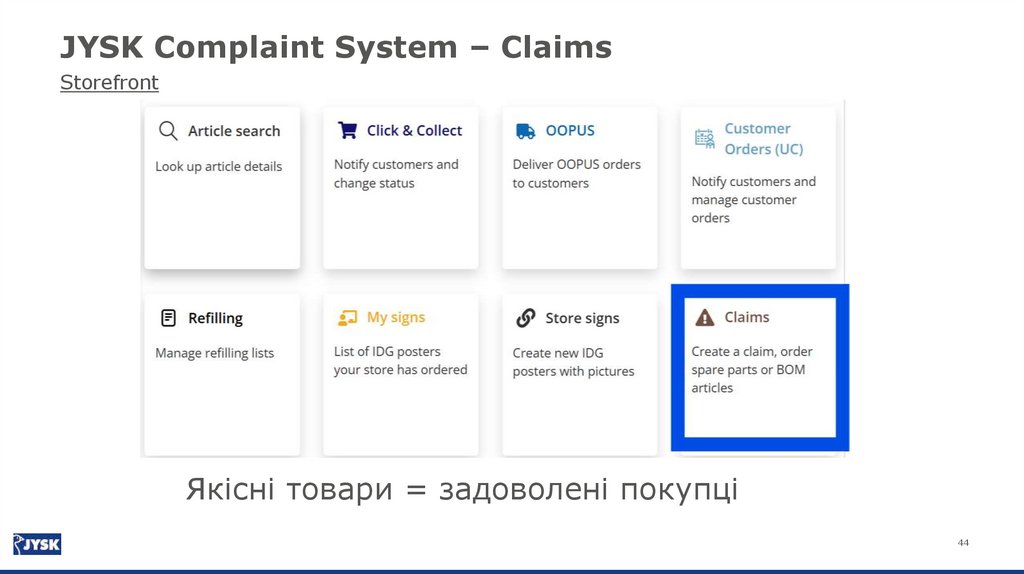The height and width of the screenshot is (574, 1024).
Task: Click 'Deliver OOPUS orders to customers' text
Action: [577, 174]
